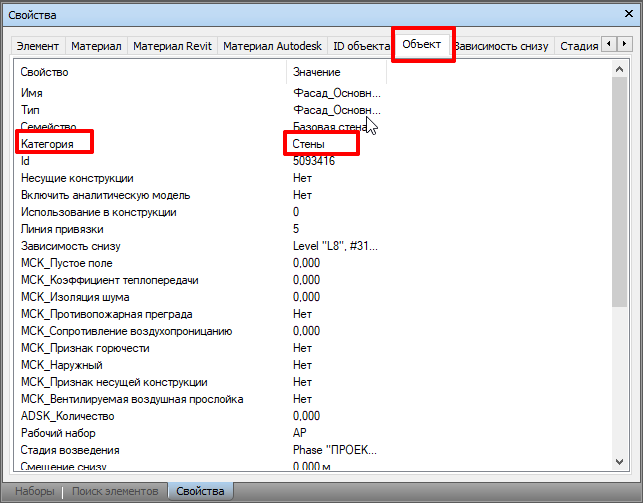This screenshot has width=643, height=503.
Task: Open the ID объекта tab
Action: [360, 46]
